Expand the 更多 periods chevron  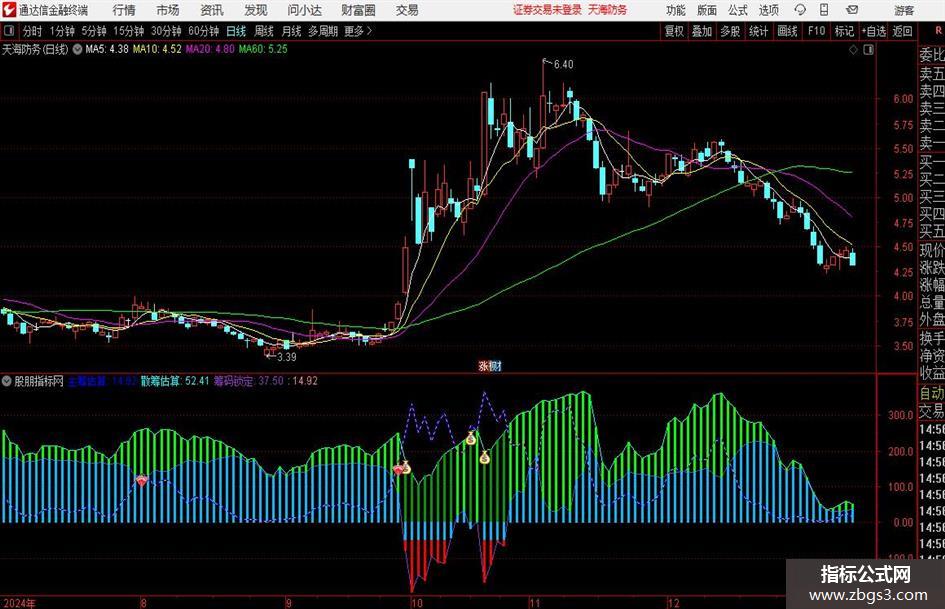[x=369, y=31]
